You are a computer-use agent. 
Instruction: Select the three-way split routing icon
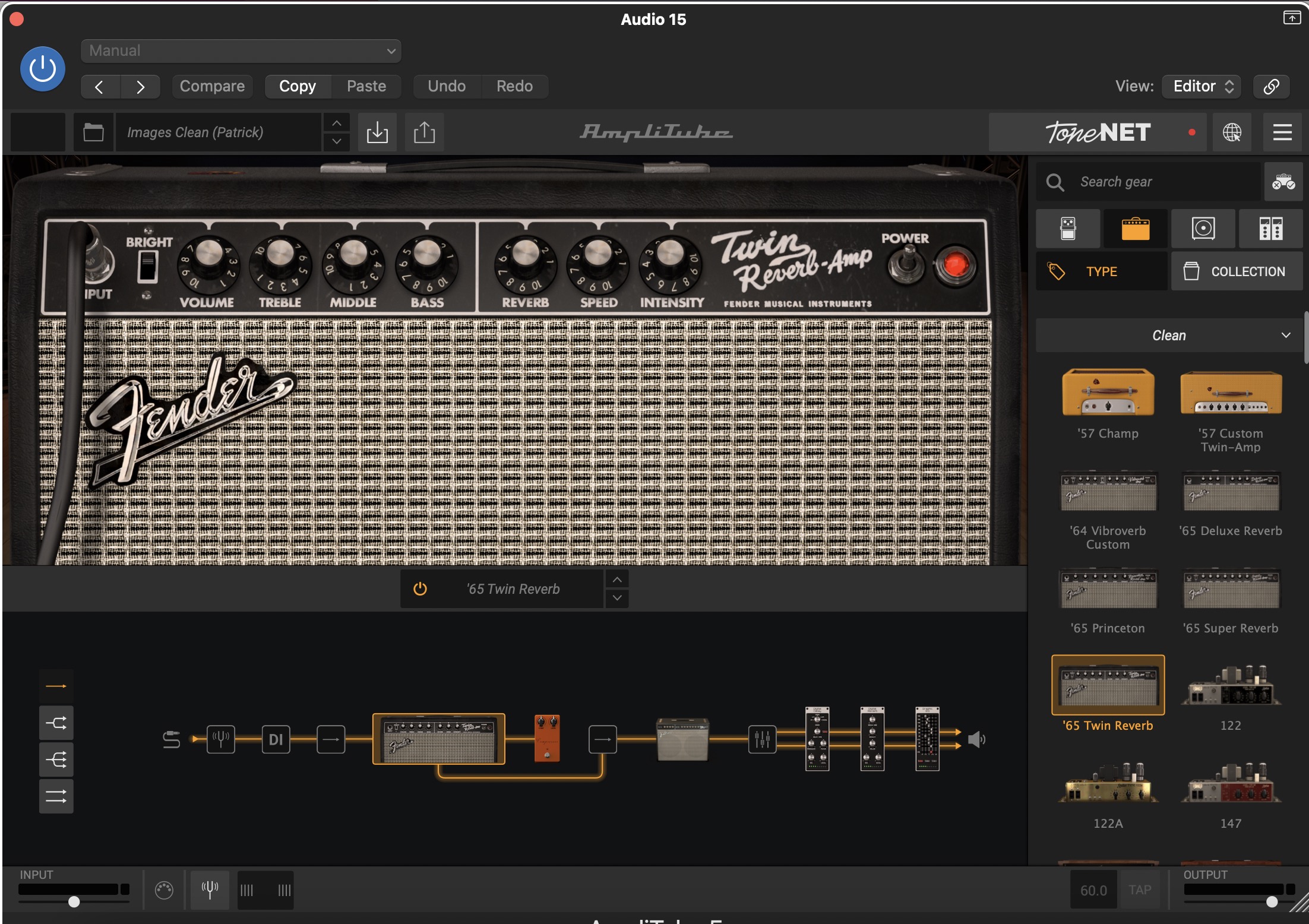56,760
